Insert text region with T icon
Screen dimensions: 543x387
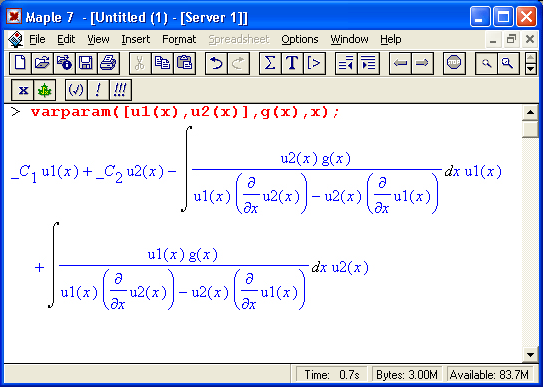pyautogui.click(x=292, y=63)
